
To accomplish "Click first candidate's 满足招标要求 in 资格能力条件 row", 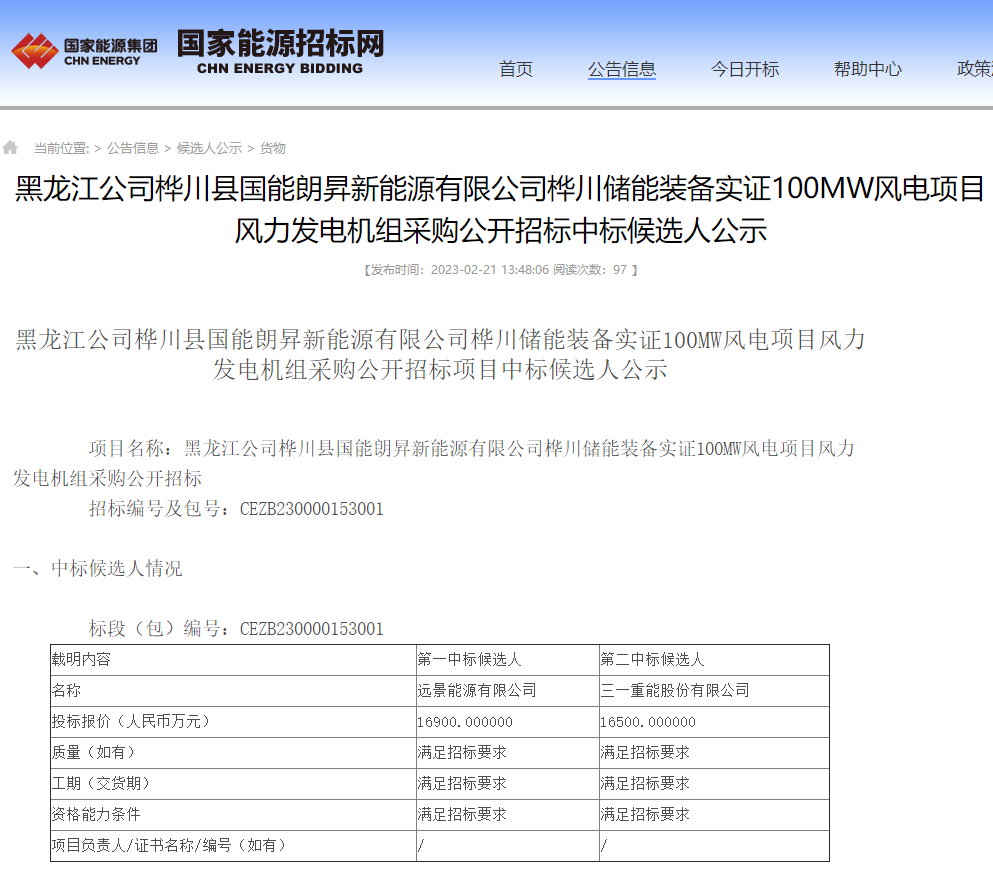I will point(508,815).
